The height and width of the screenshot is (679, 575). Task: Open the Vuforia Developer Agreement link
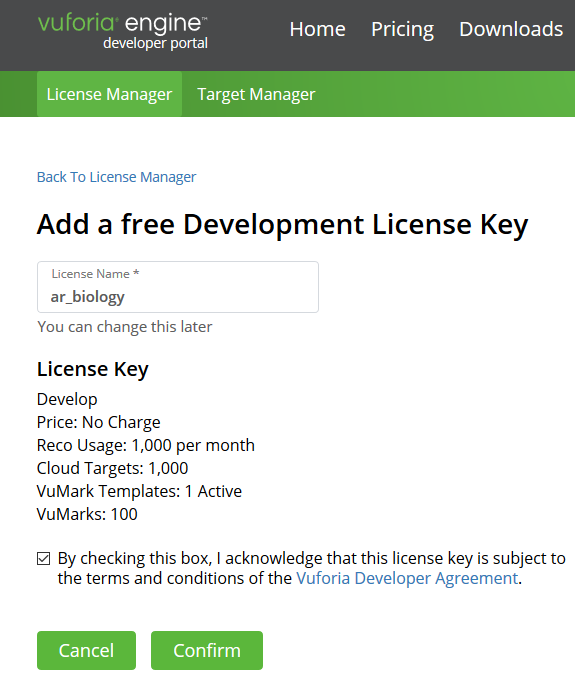[407, 579]
